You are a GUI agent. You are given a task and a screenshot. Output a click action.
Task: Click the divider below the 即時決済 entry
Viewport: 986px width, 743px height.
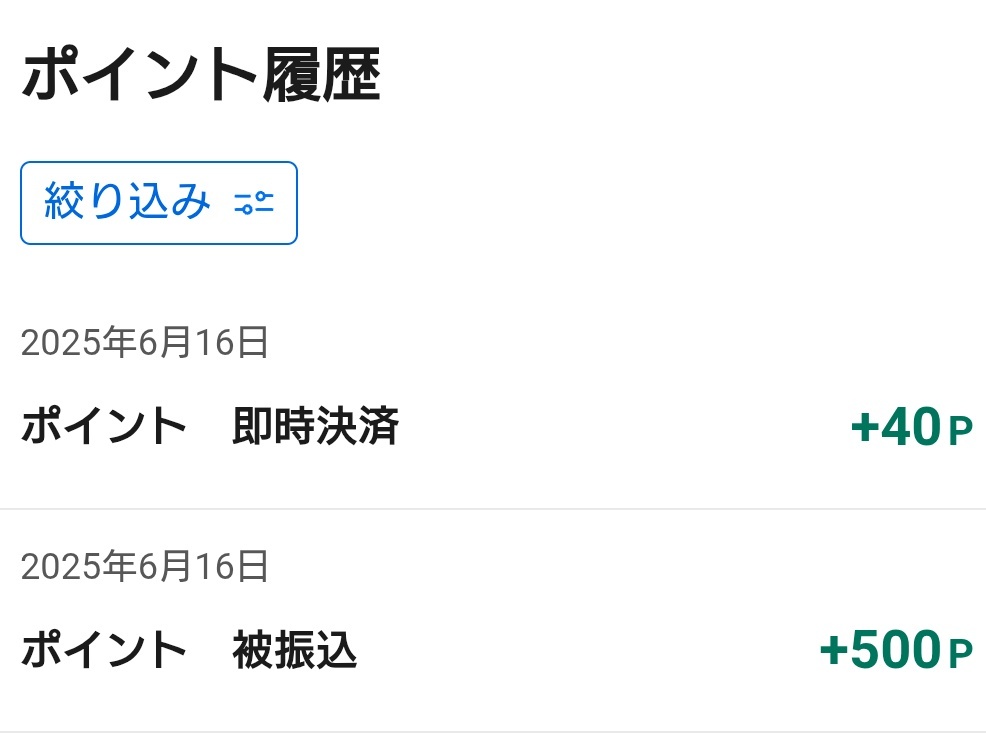[x=493, y=509]
